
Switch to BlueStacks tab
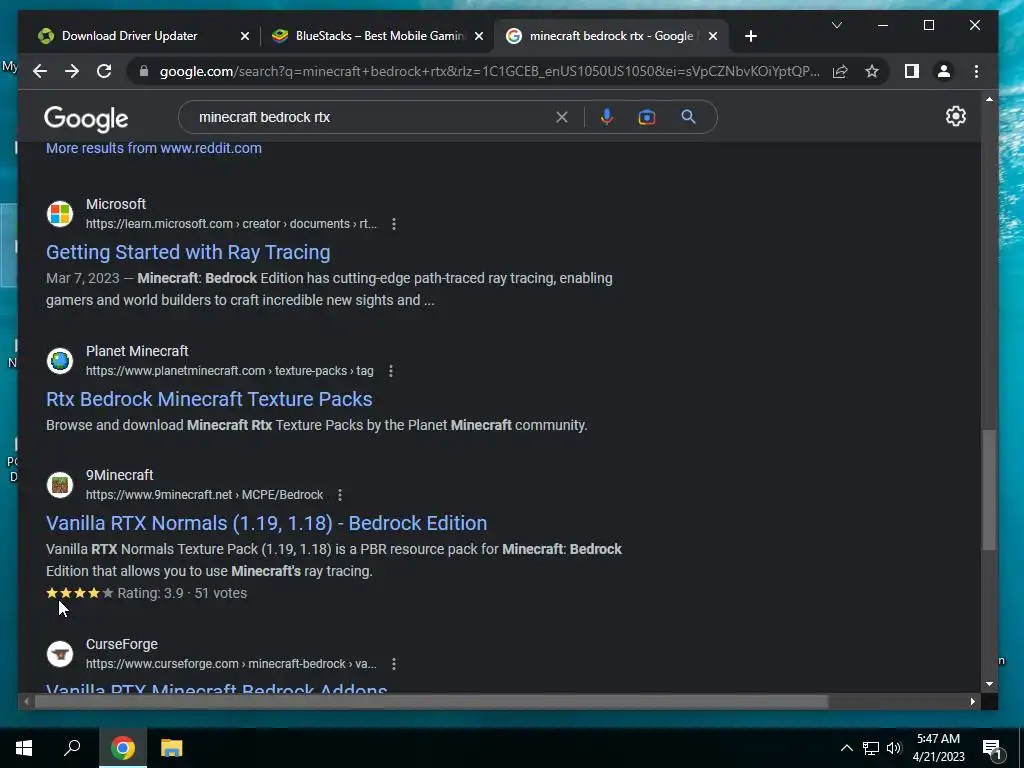pyautogui.click(x=379, y=36)
